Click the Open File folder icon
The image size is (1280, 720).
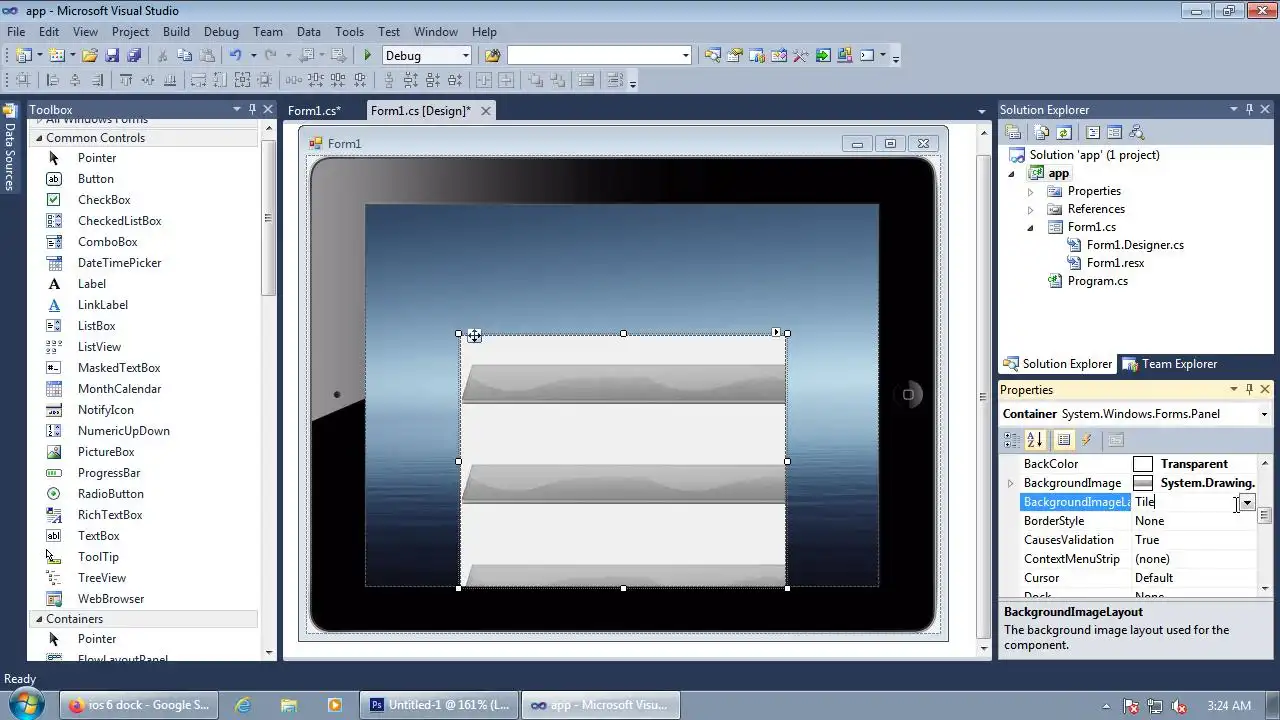[x=90, y=56]
